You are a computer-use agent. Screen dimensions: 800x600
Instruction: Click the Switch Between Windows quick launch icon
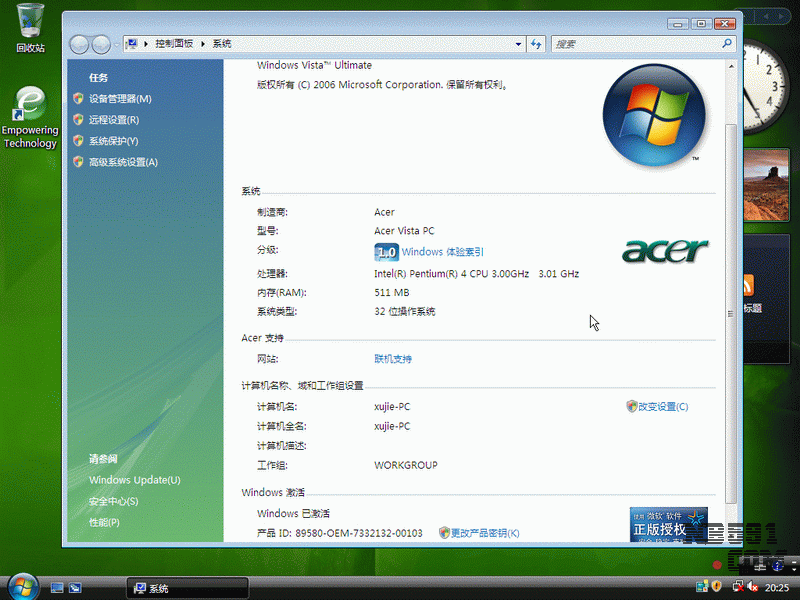(x=76, y=588)
